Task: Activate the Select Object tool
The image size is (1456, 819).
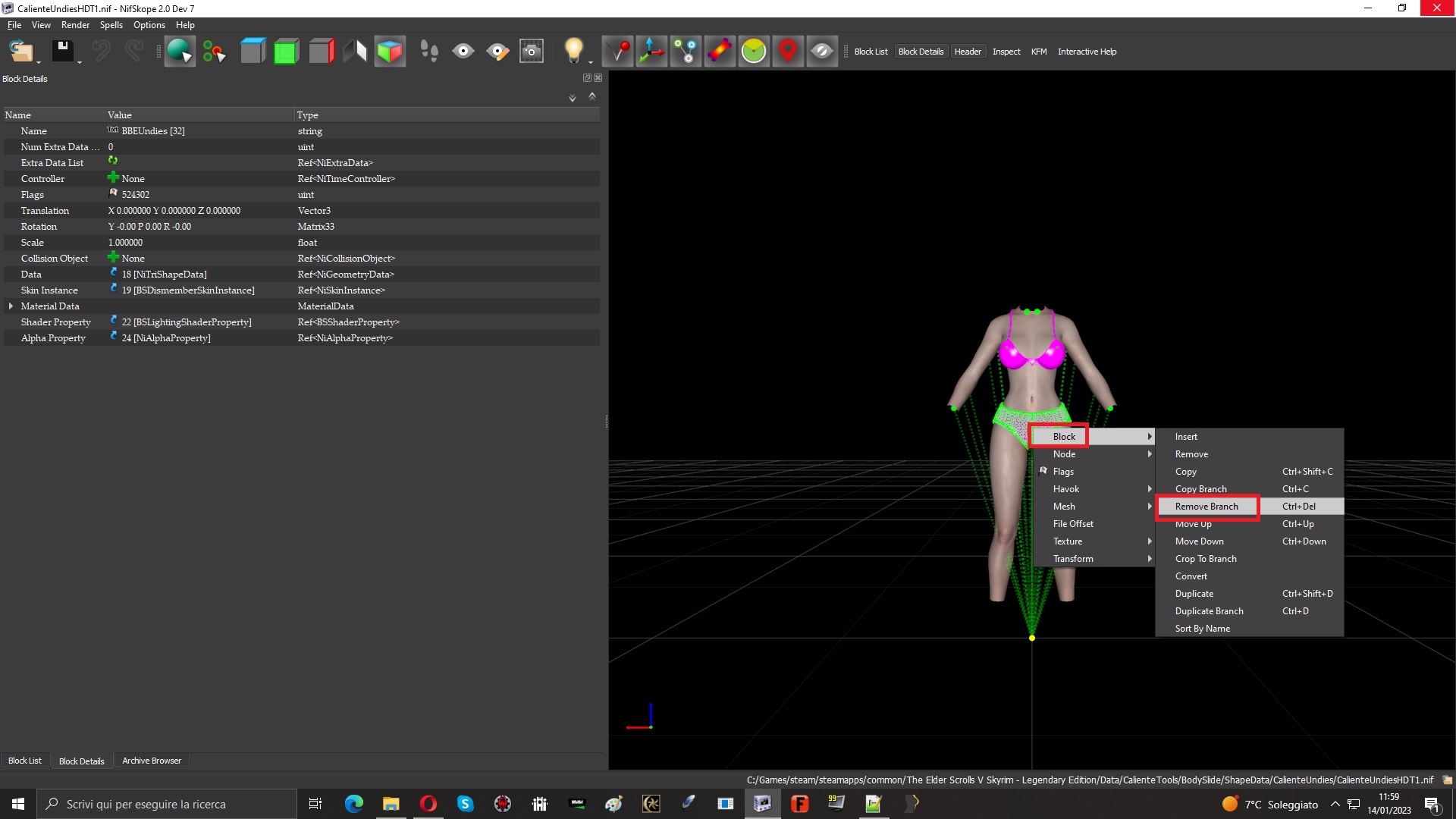Action: click(x=180, y=52)
